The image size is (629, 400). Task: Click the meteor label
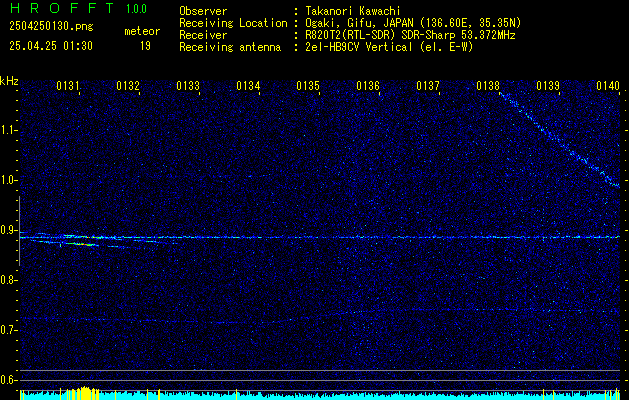(142, 31)
